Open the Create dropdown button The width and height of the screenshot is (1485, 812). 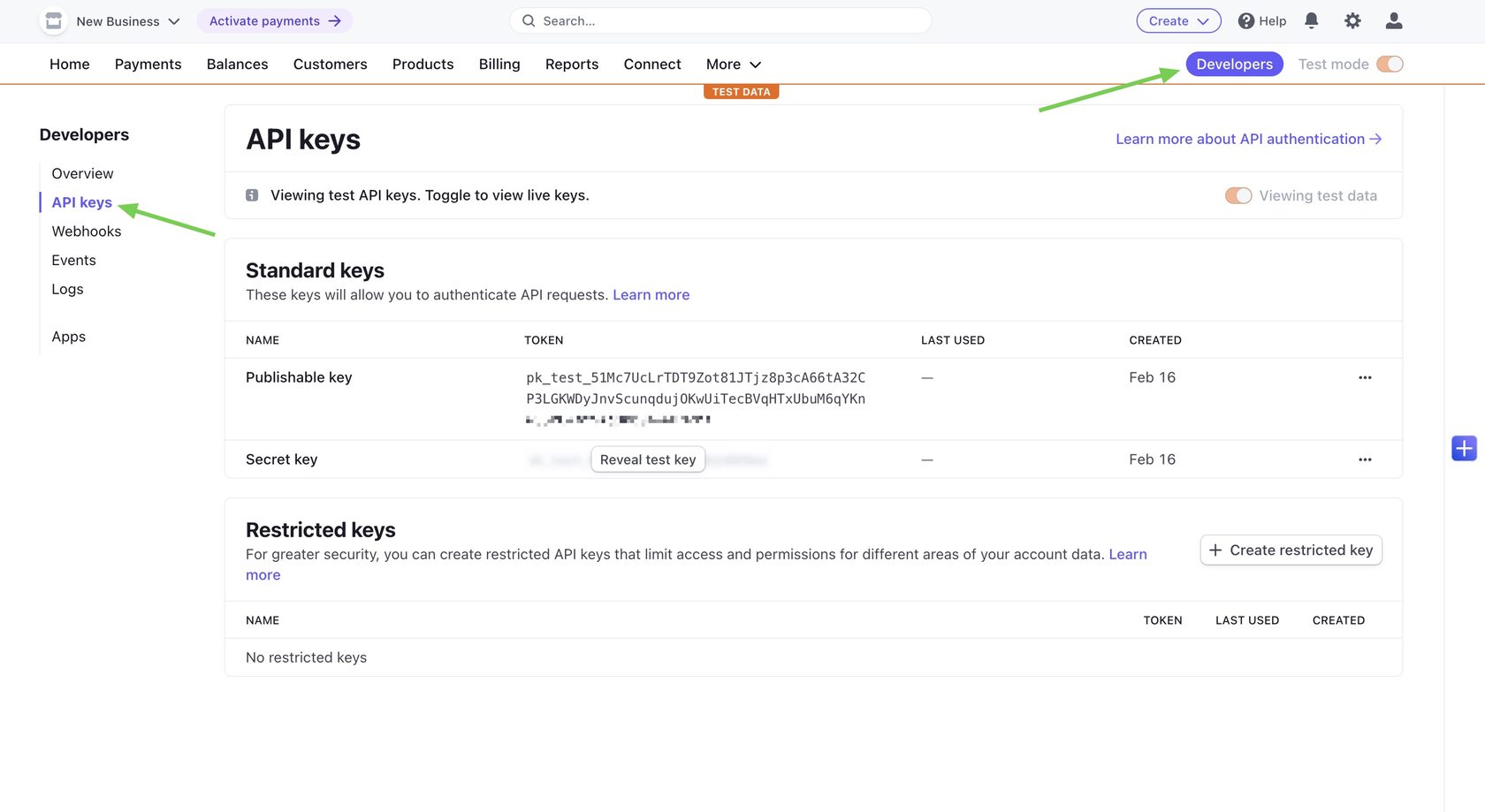[x=1178, y=20]
